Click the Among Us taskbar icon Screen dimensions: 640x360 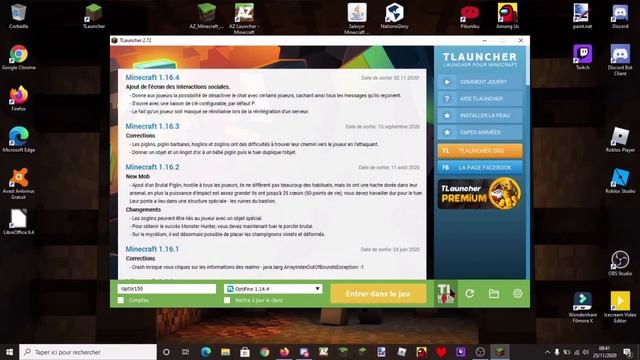click(421, 352)
